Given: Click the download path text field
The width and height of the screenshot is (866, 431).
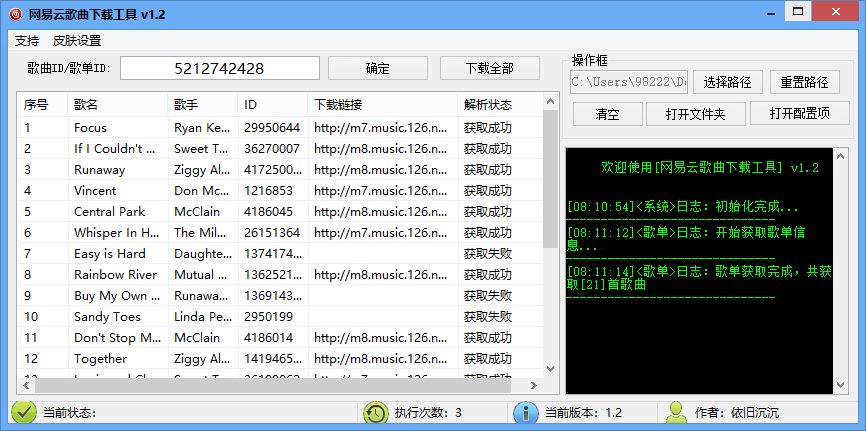Looking at the screenshot, I should [629, 82].
